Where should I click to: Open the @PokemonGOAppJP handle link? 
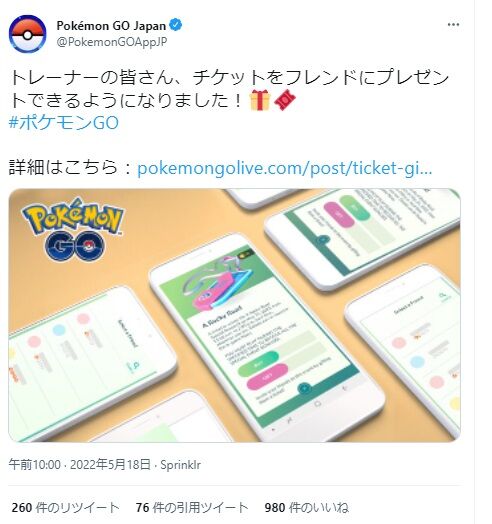(112, 42)
